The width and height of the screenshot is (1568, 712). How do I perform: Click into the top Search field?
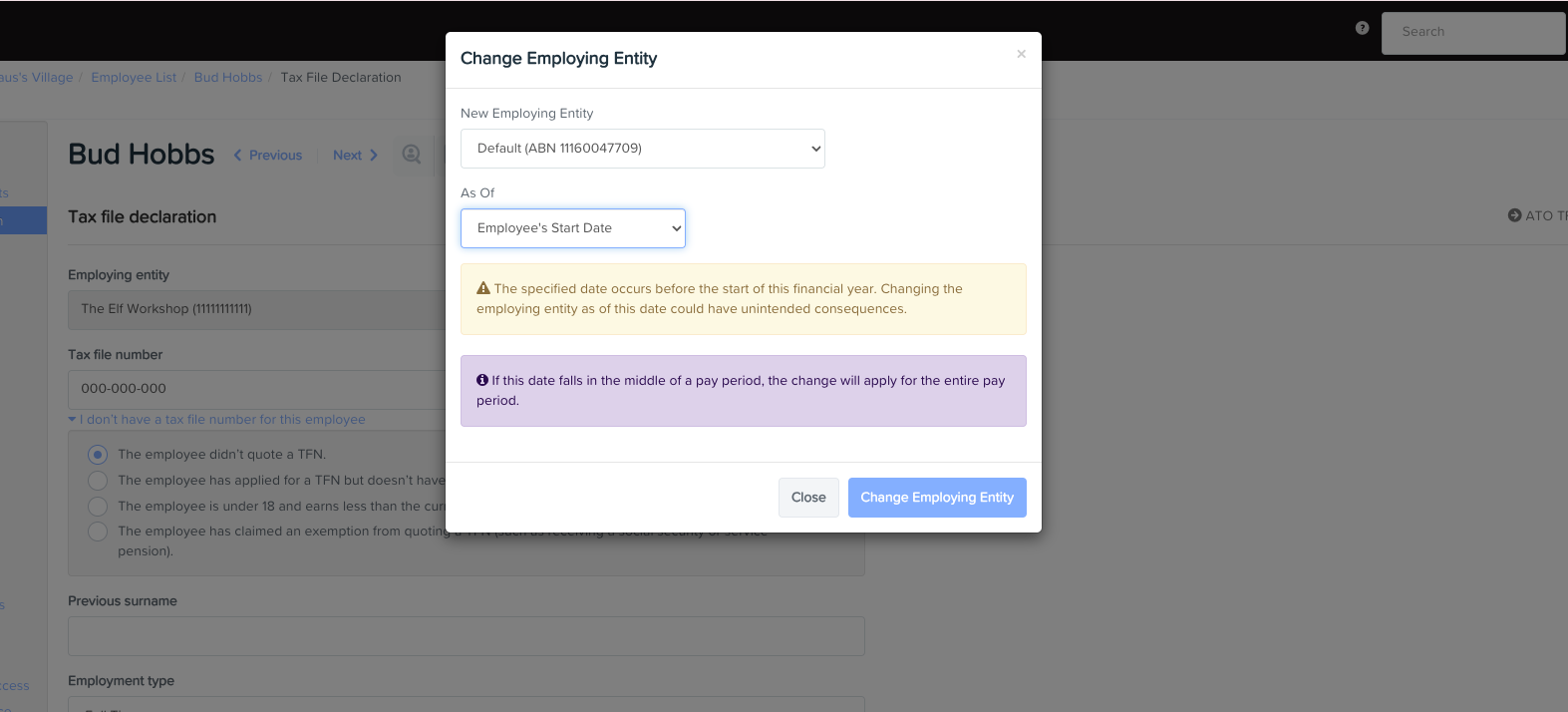click(x=1472, y=32)
